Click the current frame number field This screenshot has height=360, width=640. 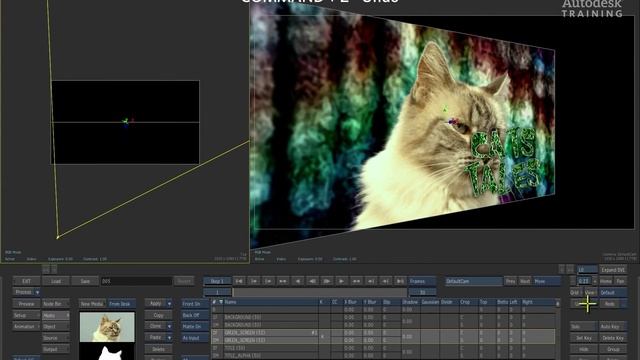point(217,292)
